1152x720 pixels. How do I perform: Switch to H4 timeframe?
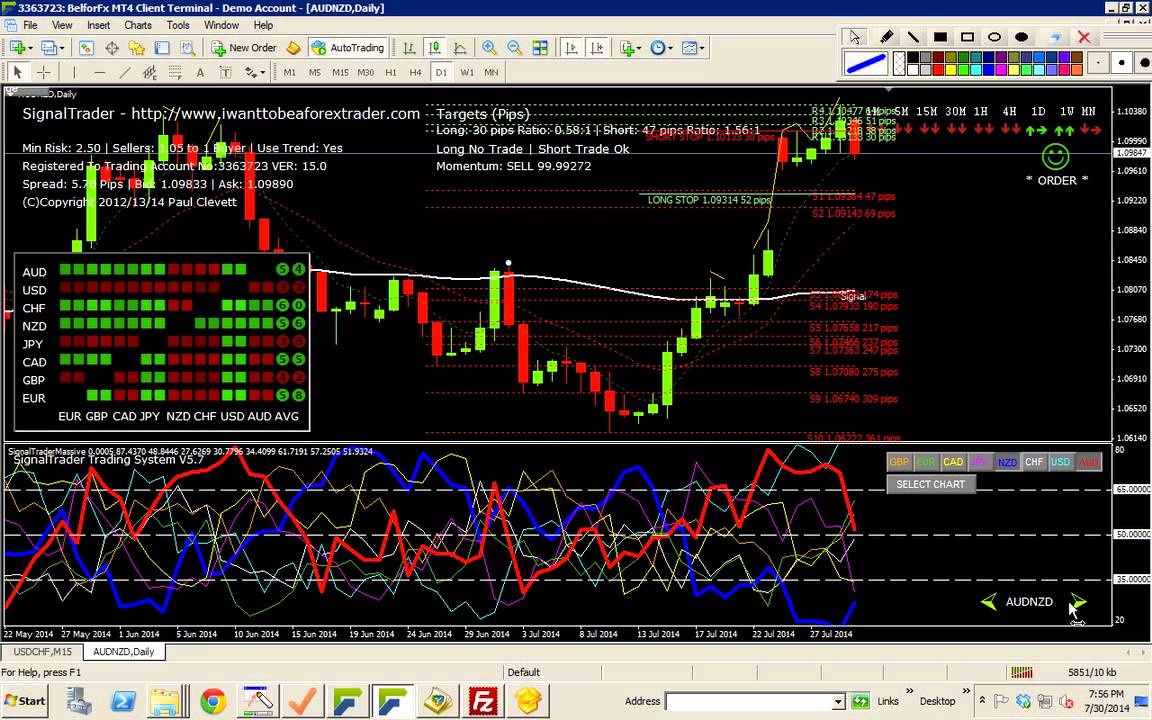point(416,72)
